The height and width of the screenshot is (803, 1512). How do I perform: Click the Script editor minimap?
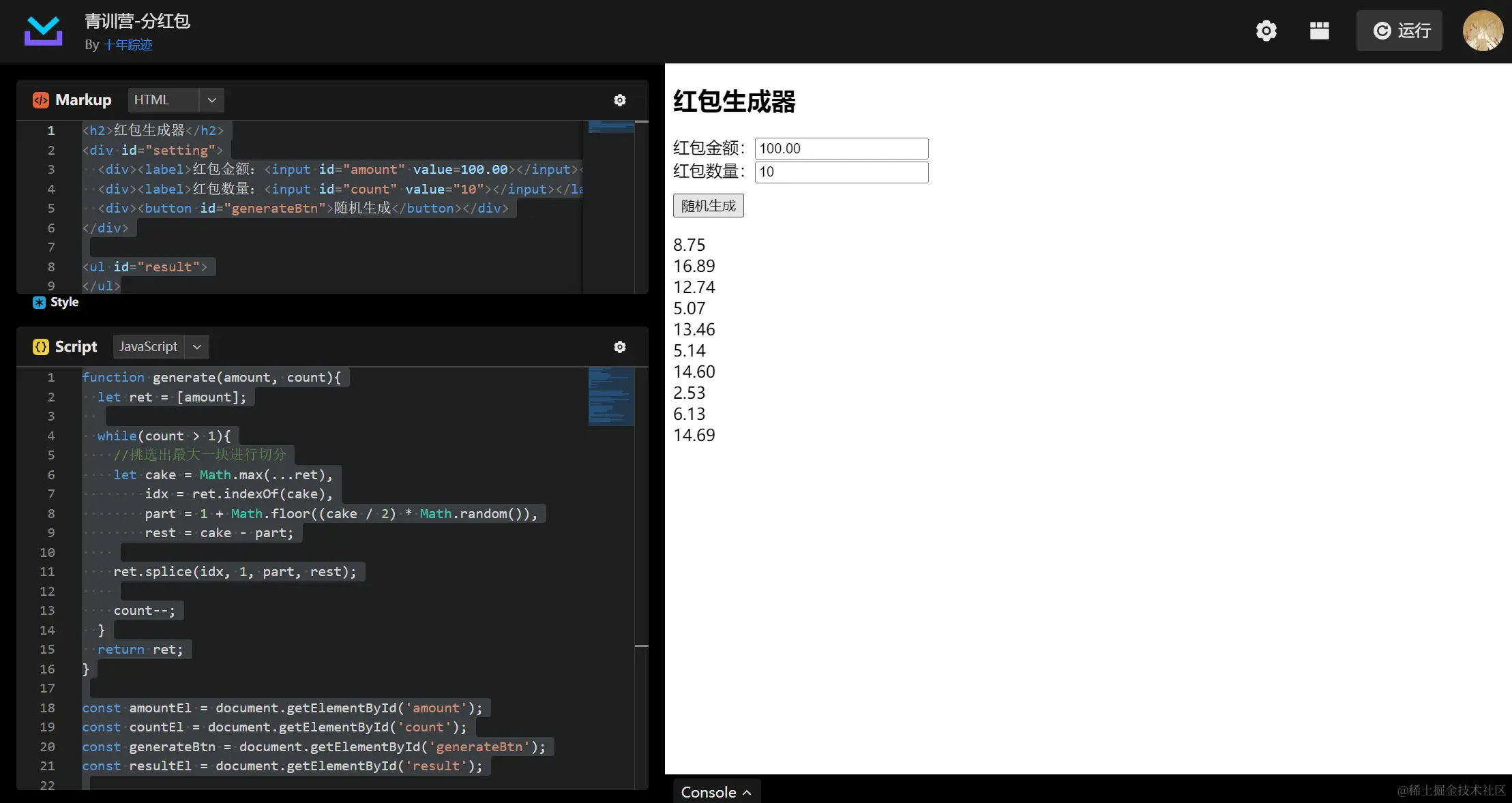pos(610,397)
